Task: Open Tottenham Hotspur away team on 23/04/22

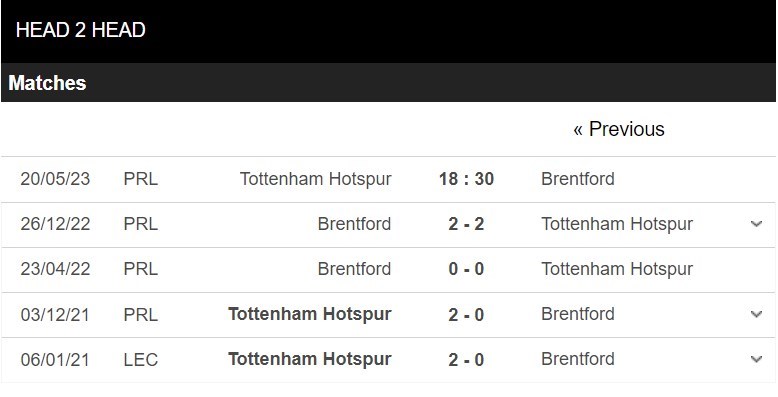Action: coord(617,269)
